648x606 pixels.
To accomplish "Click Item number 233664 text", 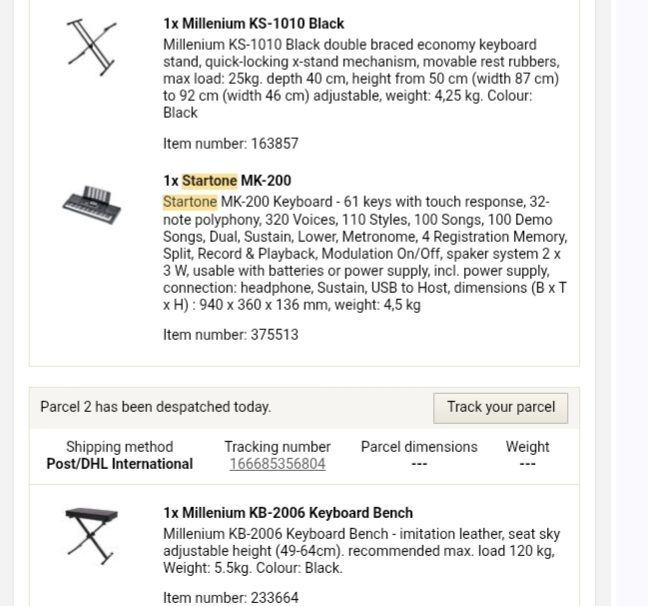I will tap(231, 598).
